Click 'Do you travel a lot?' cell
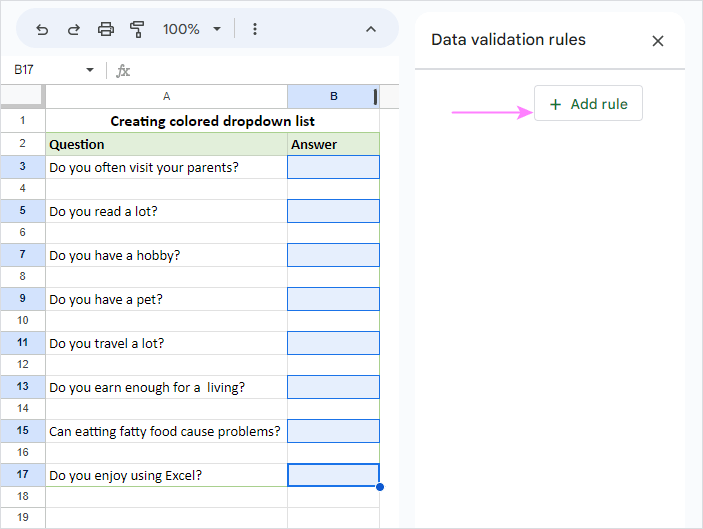 click(x=166, y=343)
